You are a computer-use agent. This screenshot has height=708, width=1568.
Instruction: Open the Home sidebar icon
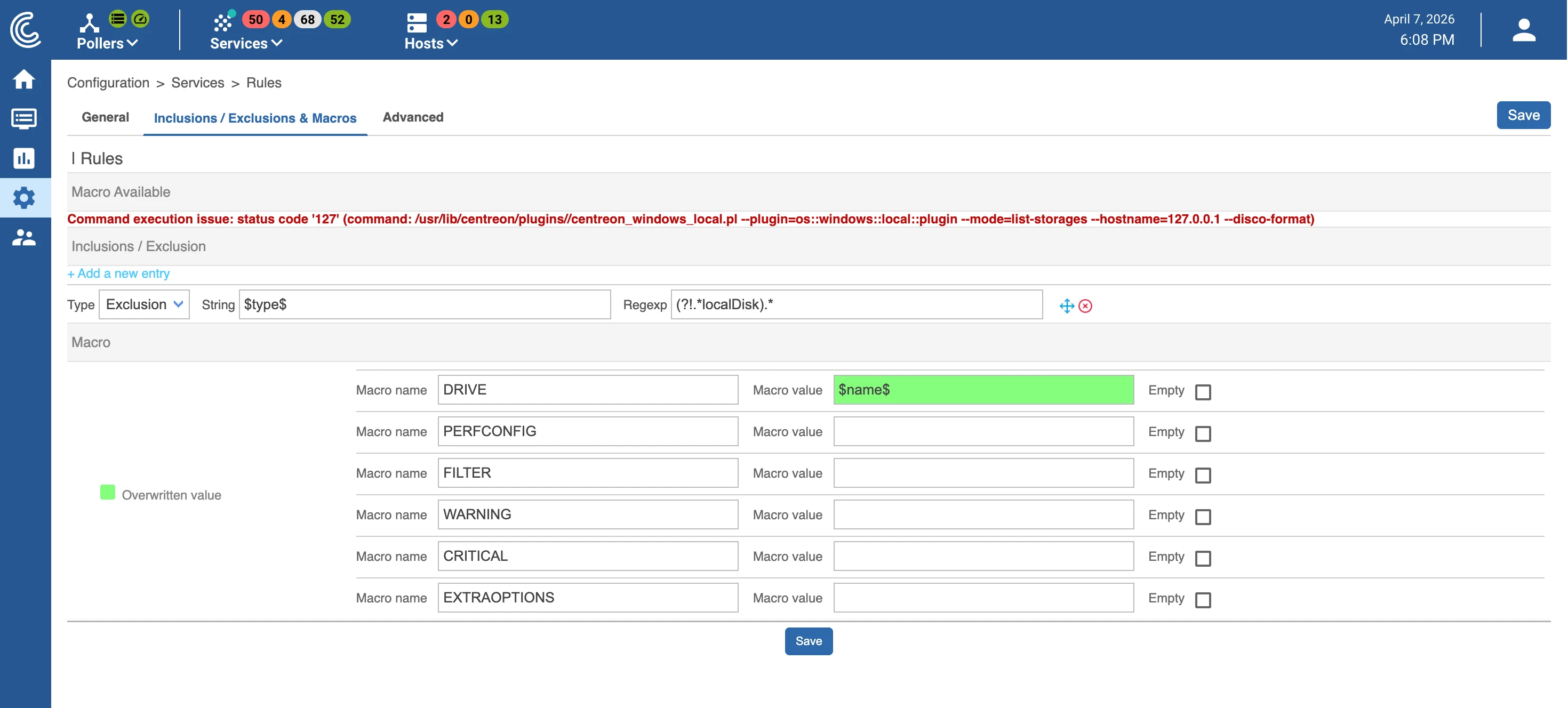click(x=25, y=79)
